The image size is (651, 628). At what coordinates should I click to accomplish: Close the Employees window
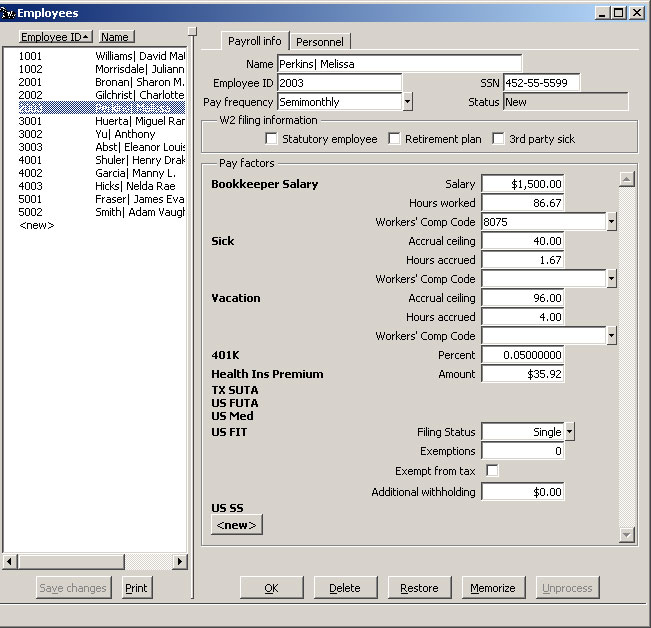636,13
